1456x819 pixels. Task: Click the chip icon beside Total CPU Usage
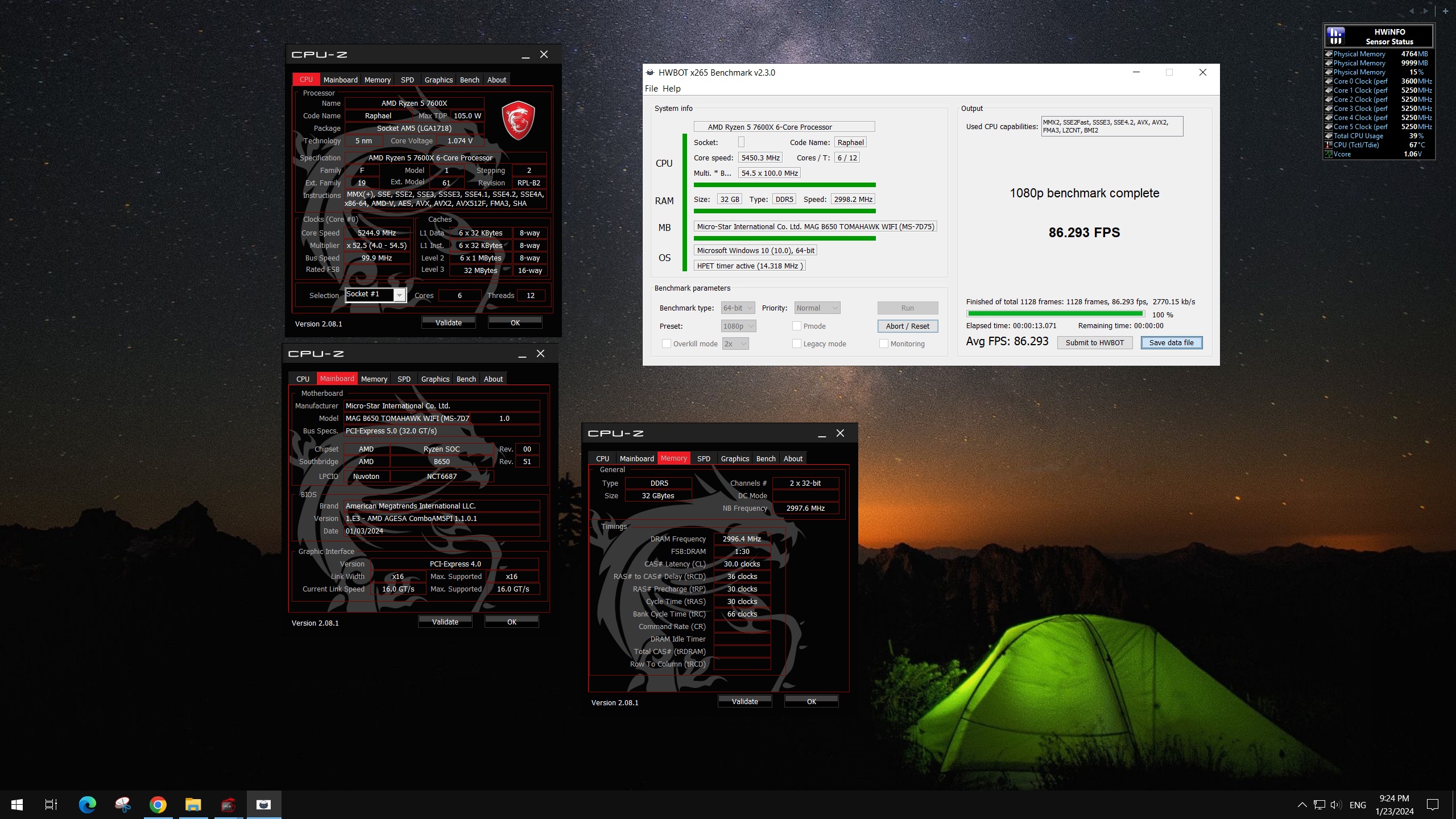(1329, 136)
